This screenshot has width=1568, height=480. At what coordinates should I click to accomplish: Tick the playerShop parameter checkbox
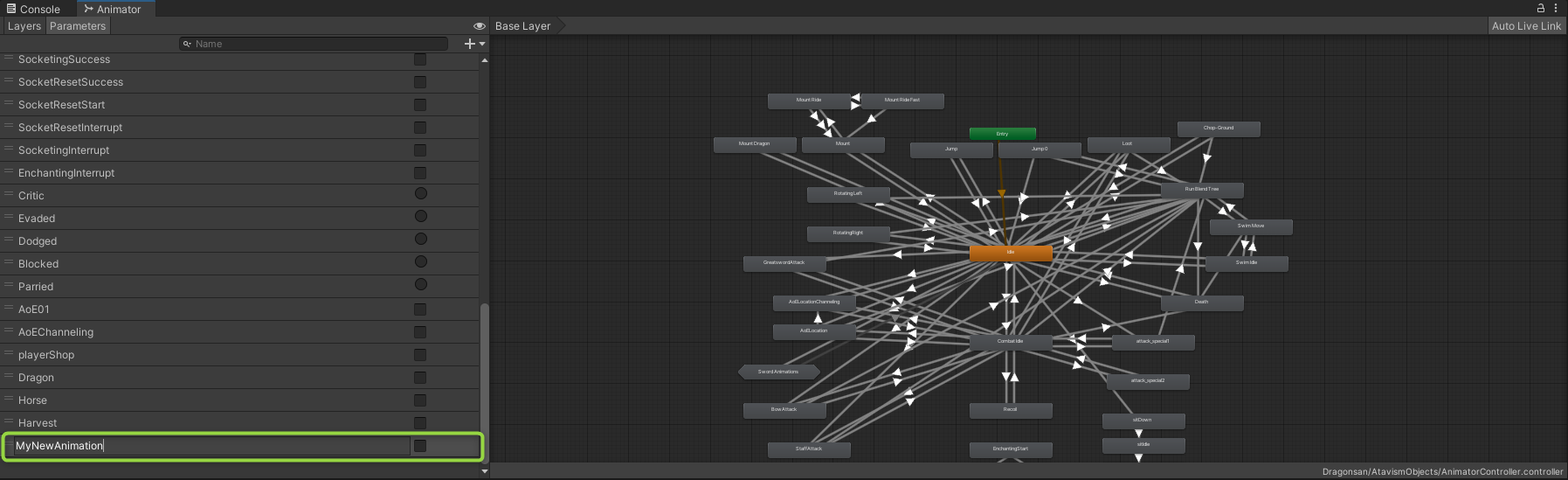tap(420, 355)
